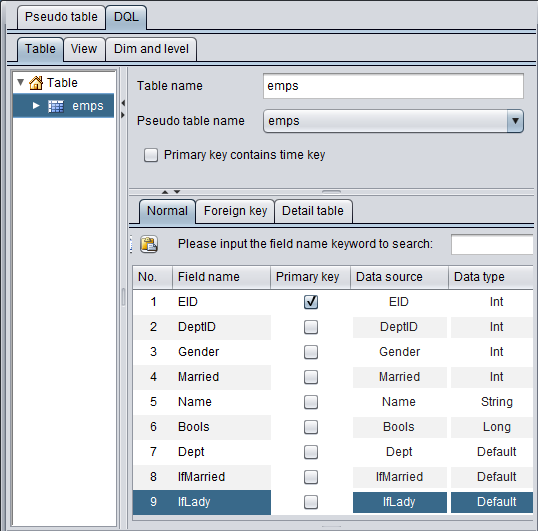This screenshot has height=531, width=538.
Task: Click the emps table grid icon
Action: [56, 106]
